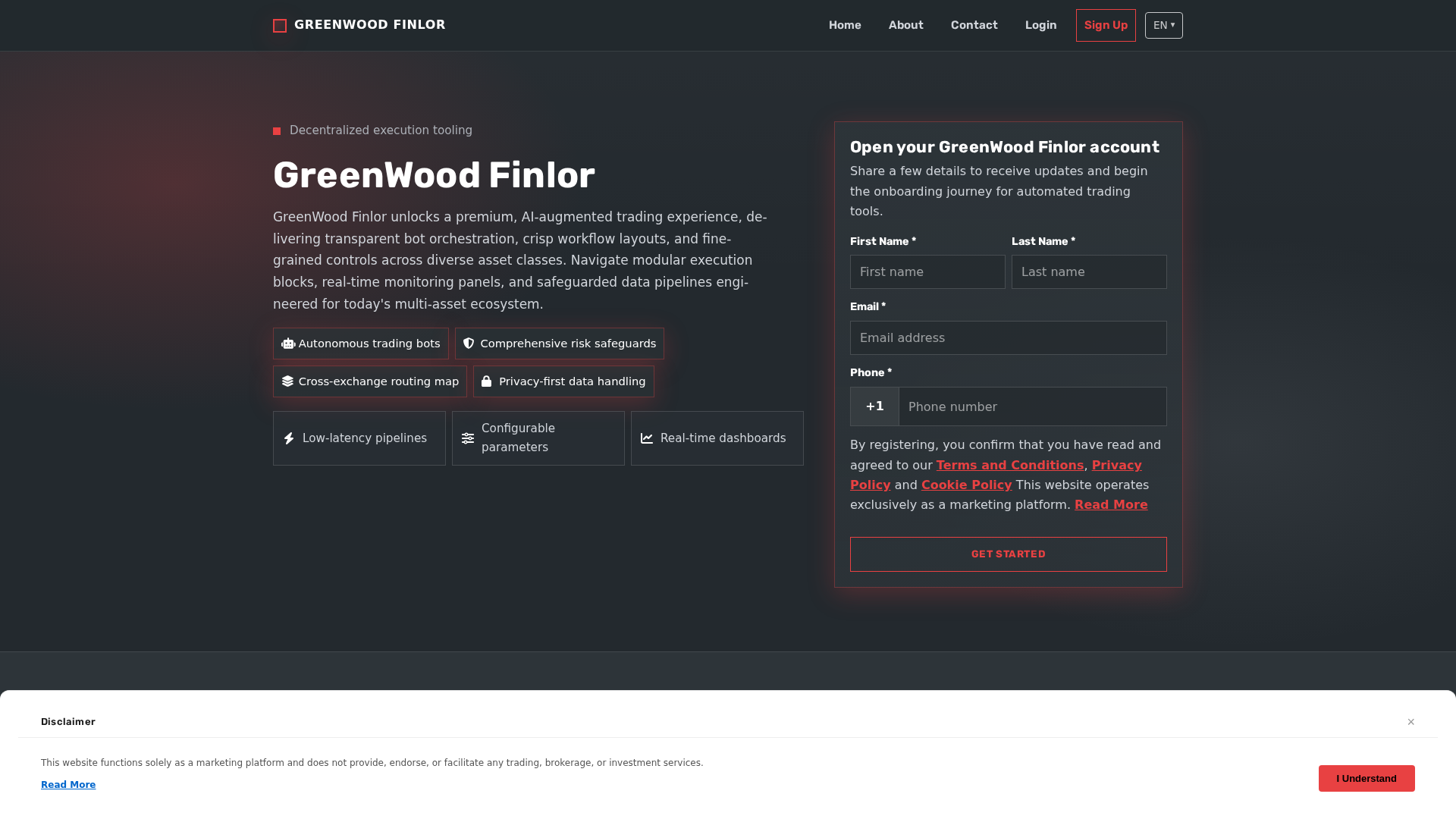Viewport: 1456px width, 819px height.
Task: Select the Comprehensive risk safeguards badge
Action: [560, 344]
